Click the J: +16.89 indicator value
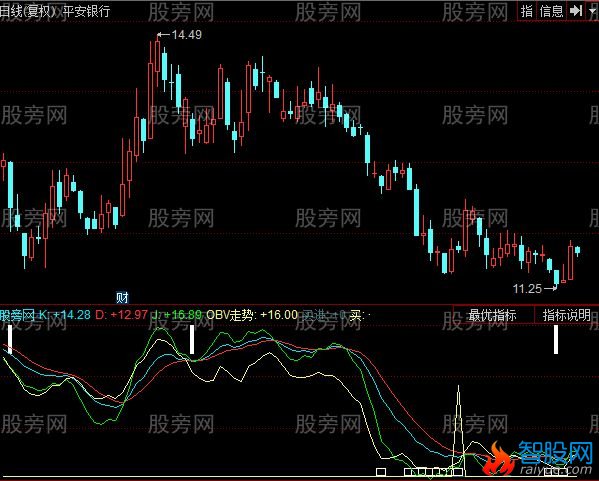This screenshot has width=599, height=481. coord(176,315)
